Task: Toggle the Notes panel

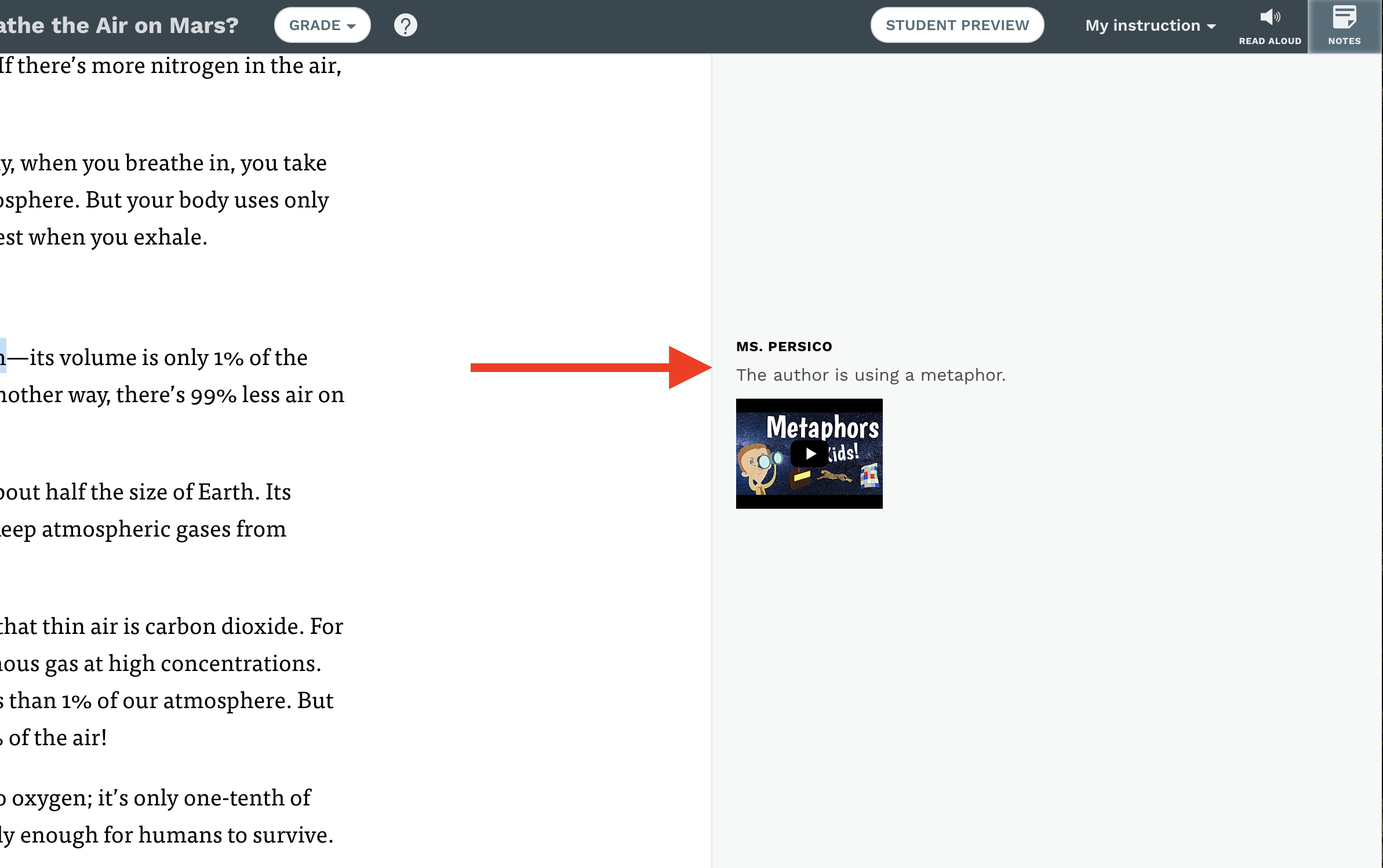Action: click(1344, 26)
